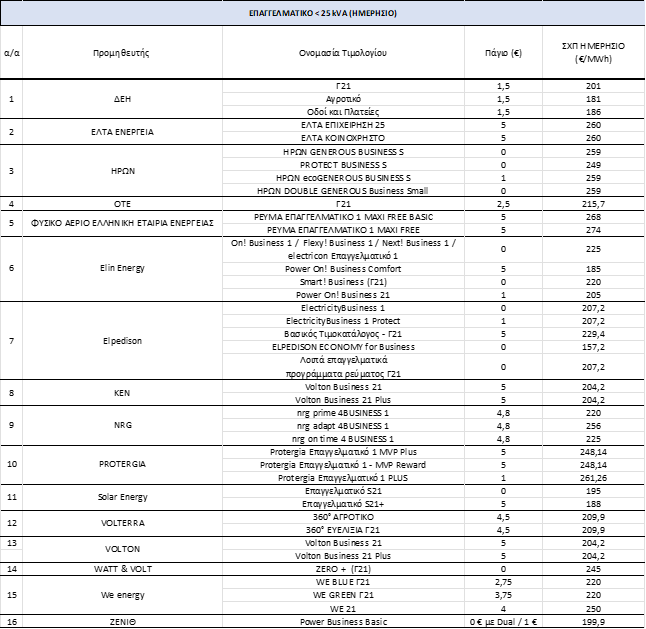Click the 261,26 price value
Viewport: 646px width, 629px height.
click(593, 478)
